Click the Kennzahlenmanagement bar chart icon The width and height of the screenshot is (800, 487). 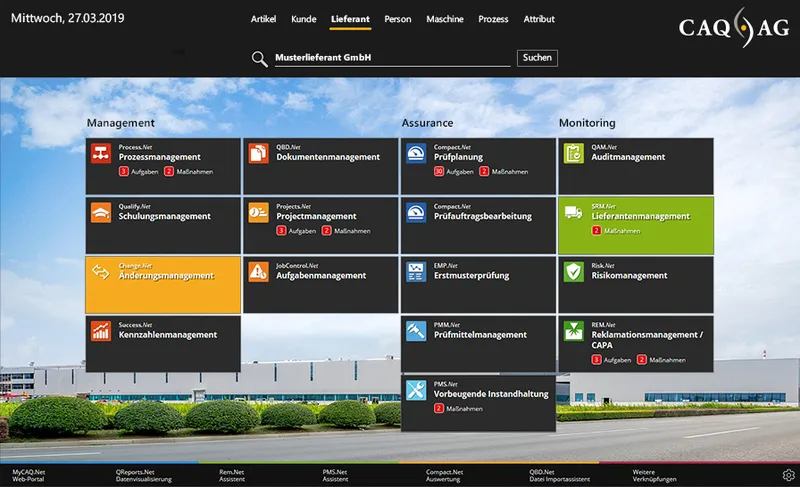click(101, 331)
